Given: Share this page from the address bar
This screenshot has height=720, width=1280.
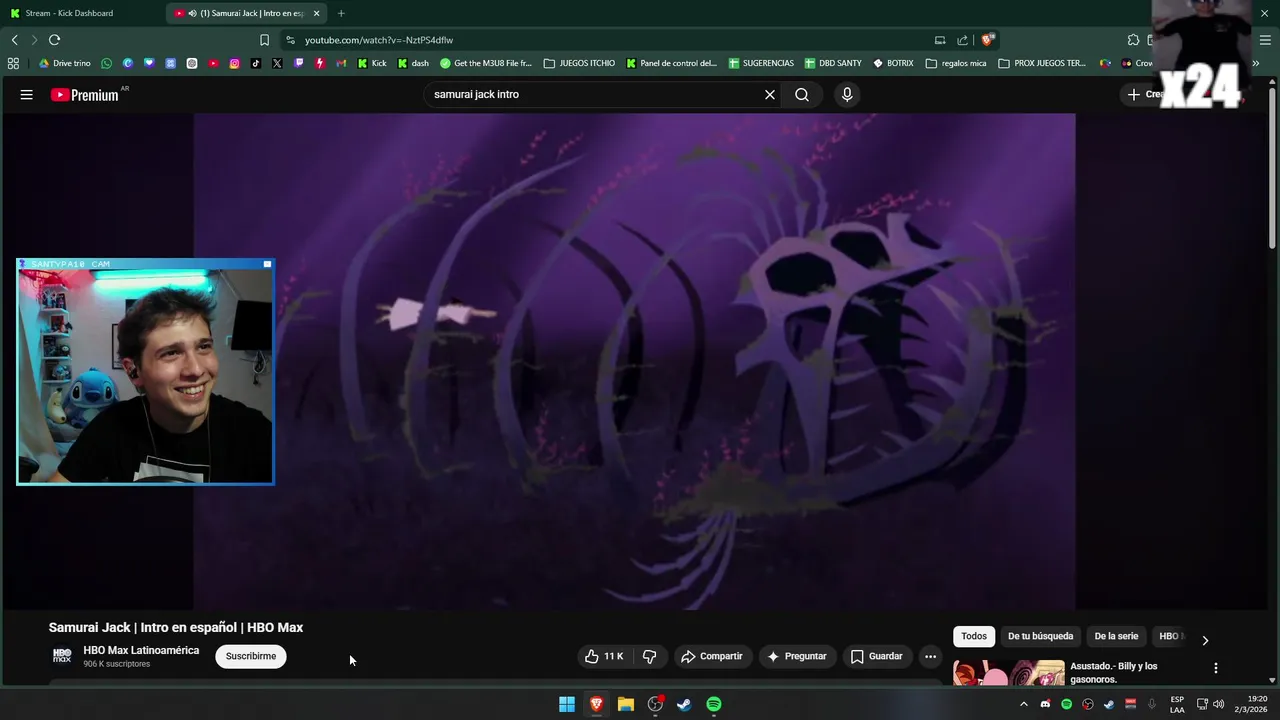Looking at the screenshot, I should click(x=962, y=40).
